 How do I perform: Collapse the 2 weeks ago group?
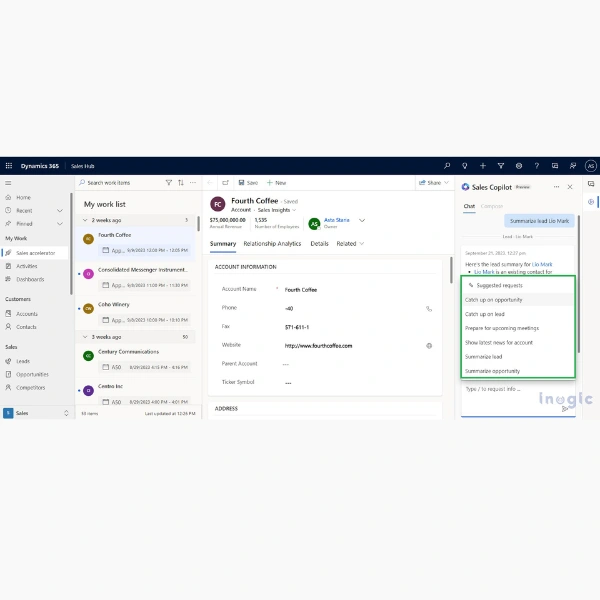coord(85,220)
